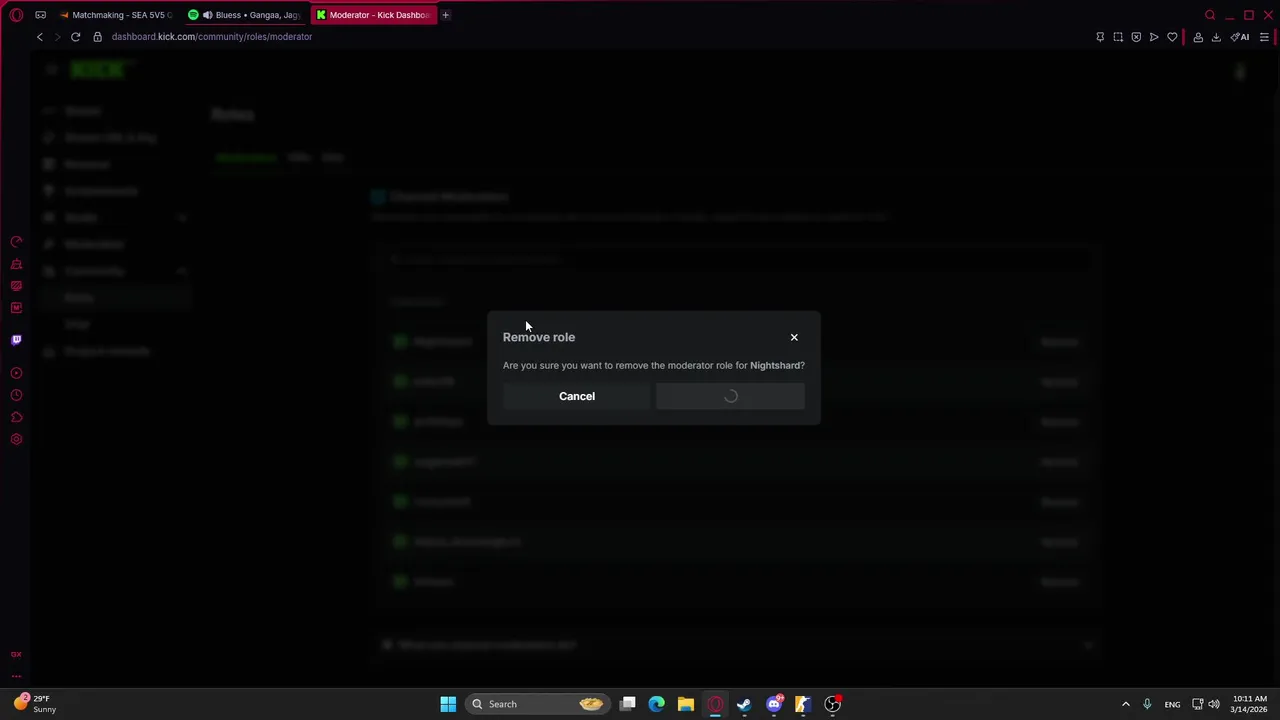1280x720 pixels.
Task: Open the browser profile account icon
Action: coord(1198,37)
